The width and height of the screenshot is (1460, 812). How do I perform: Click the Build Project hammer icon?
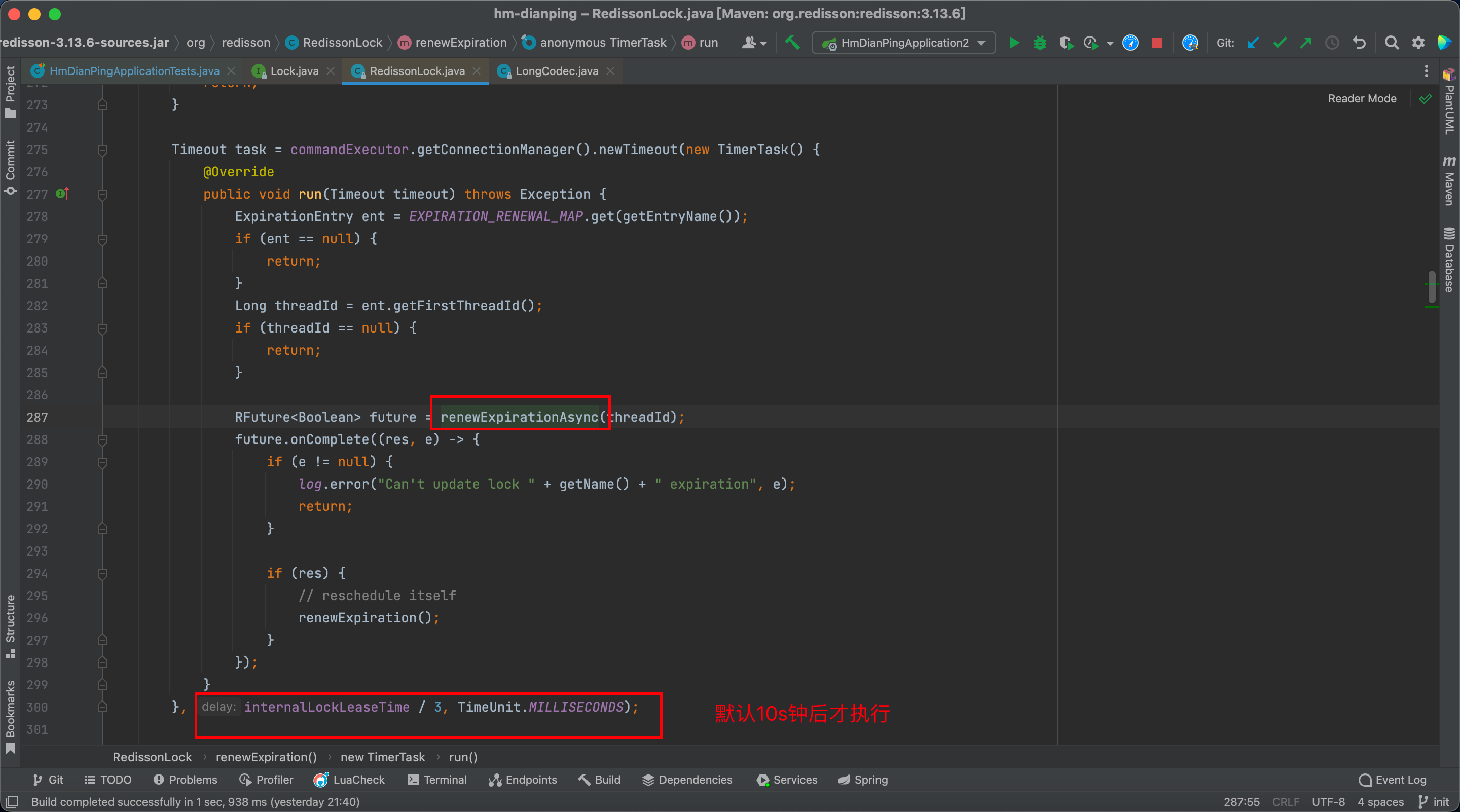pyautogui.click(x=792, y=43)
